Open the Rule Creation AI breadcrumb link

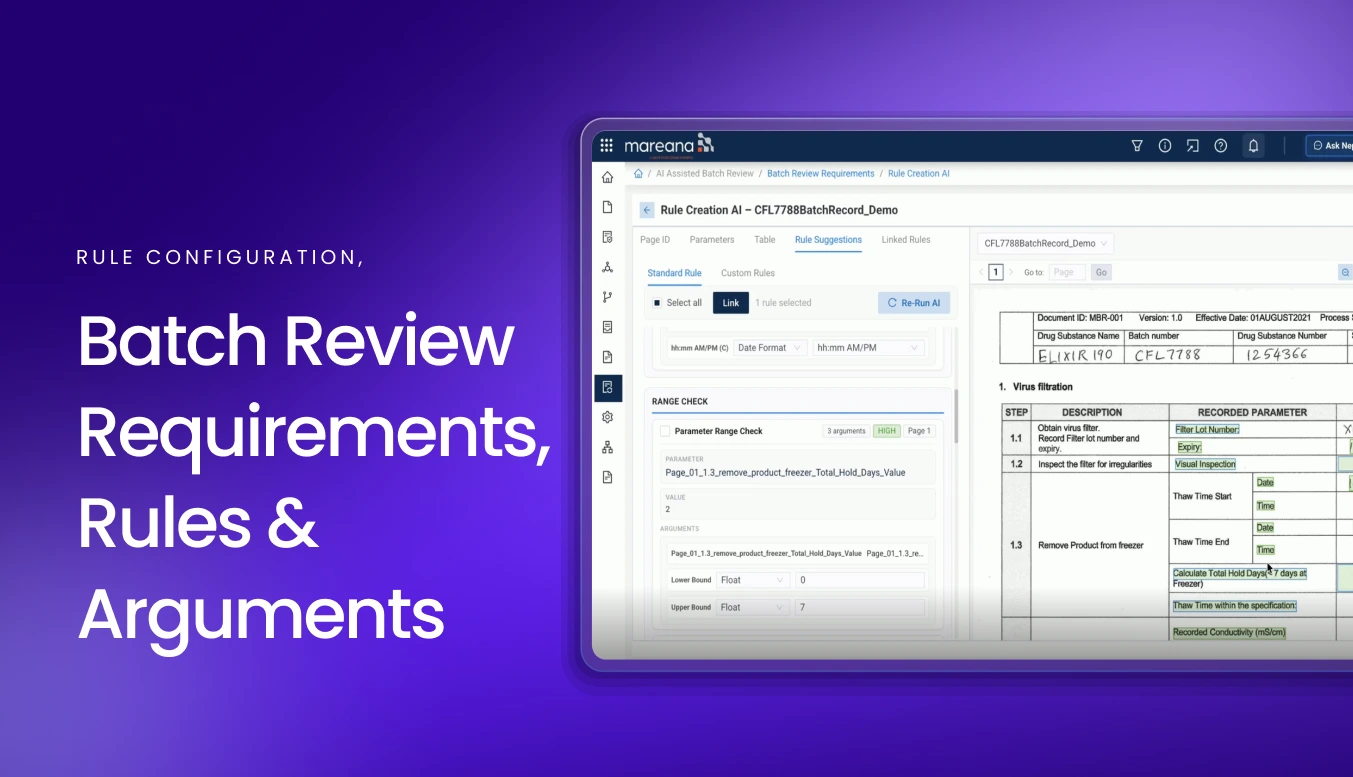pyautogui.click(x=919, y=173)
